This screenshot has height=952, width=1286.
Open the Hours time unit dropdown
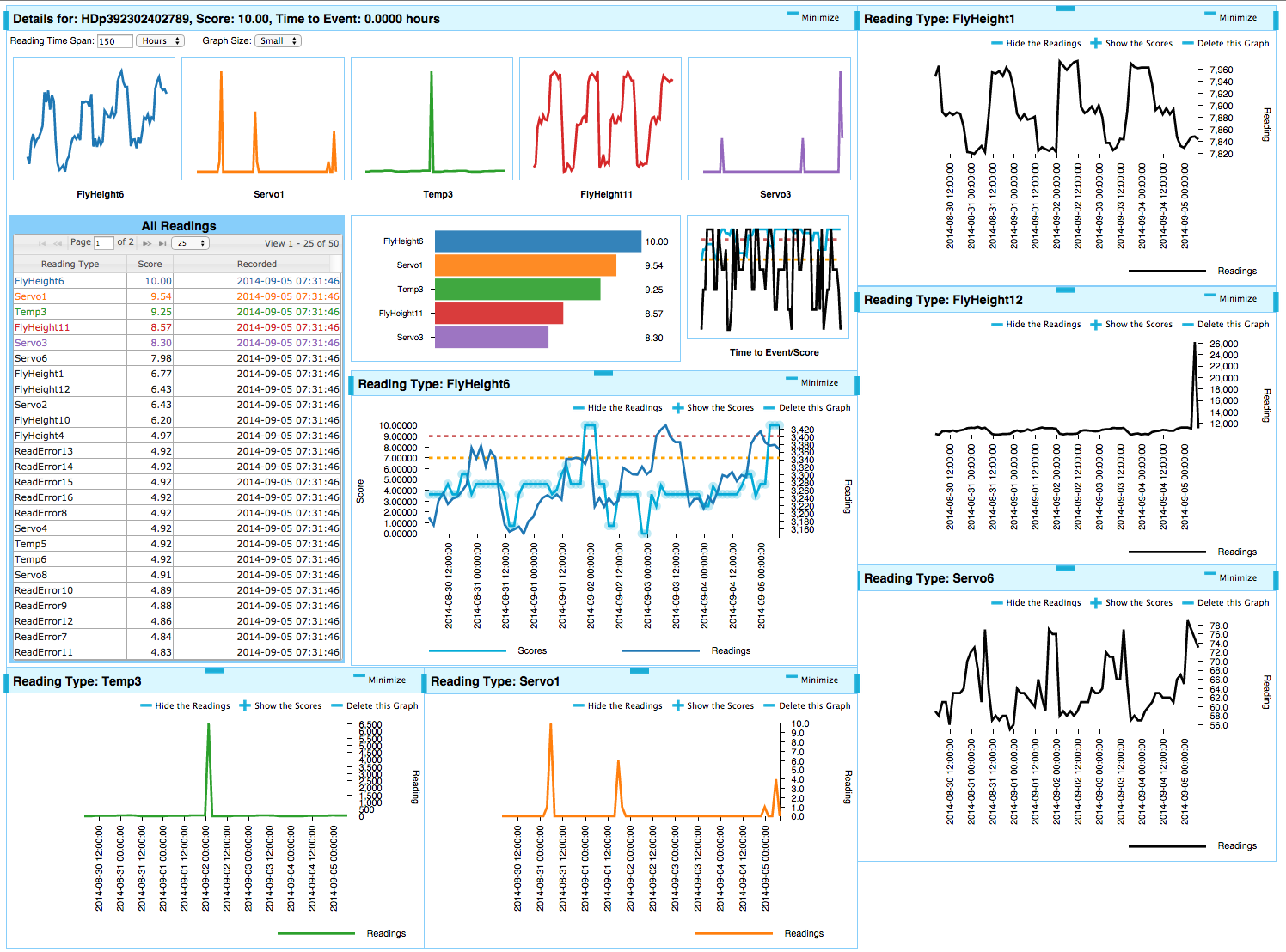pos(161,40)
